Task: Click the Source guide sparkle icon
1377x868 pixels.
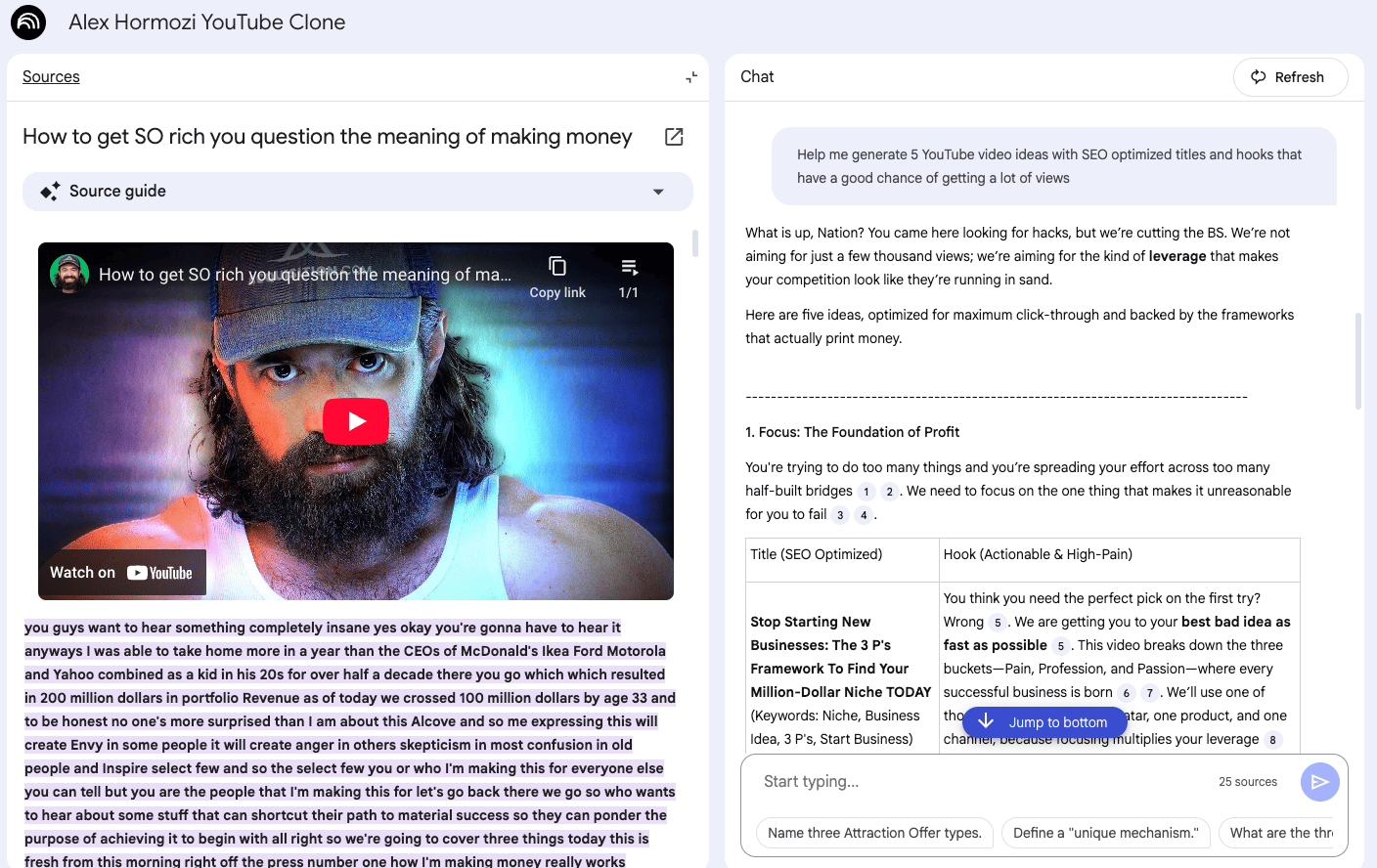Action: pos(50,192)
